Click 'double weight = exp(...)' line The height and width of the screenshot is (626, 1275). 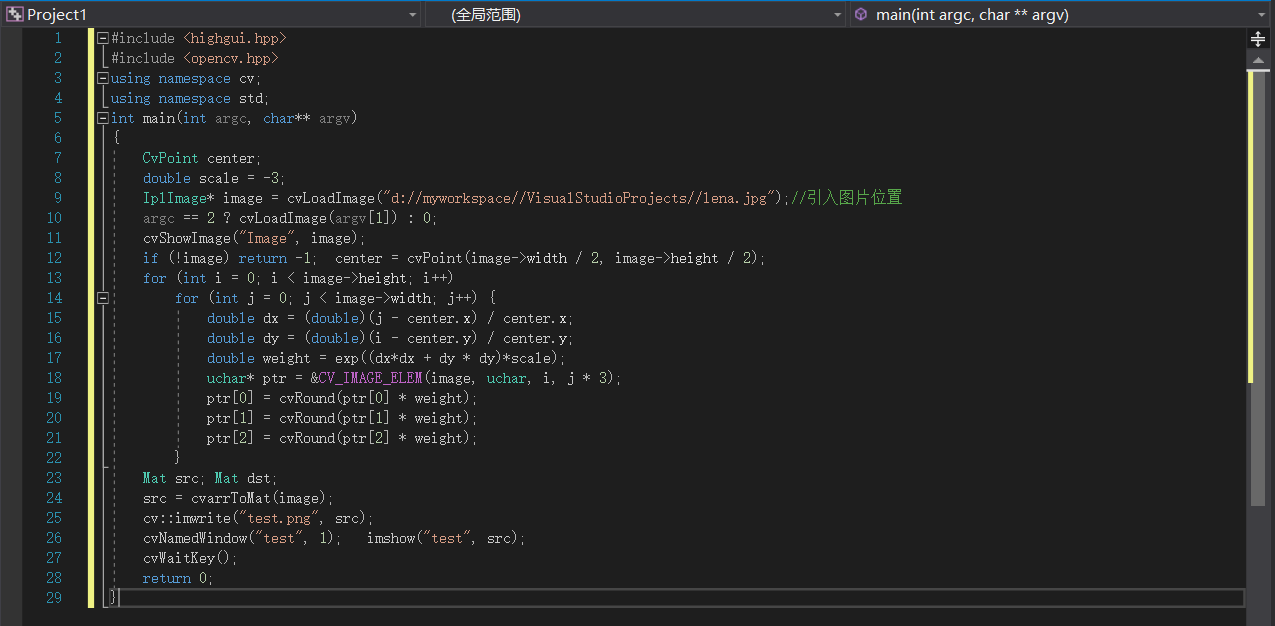pos(387,358)
